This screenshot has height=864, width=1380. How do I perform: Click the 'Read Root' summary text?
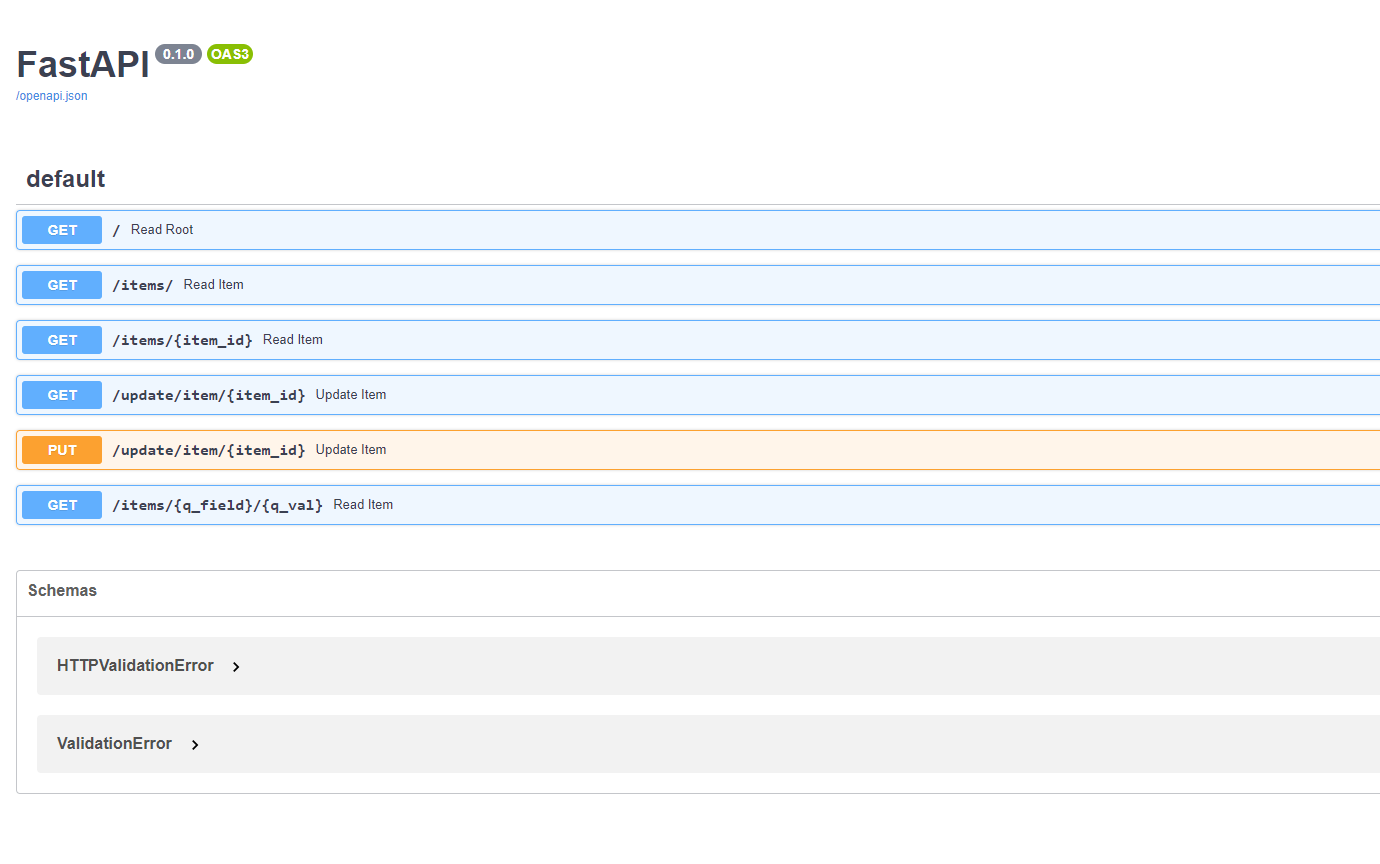(162, 230)
